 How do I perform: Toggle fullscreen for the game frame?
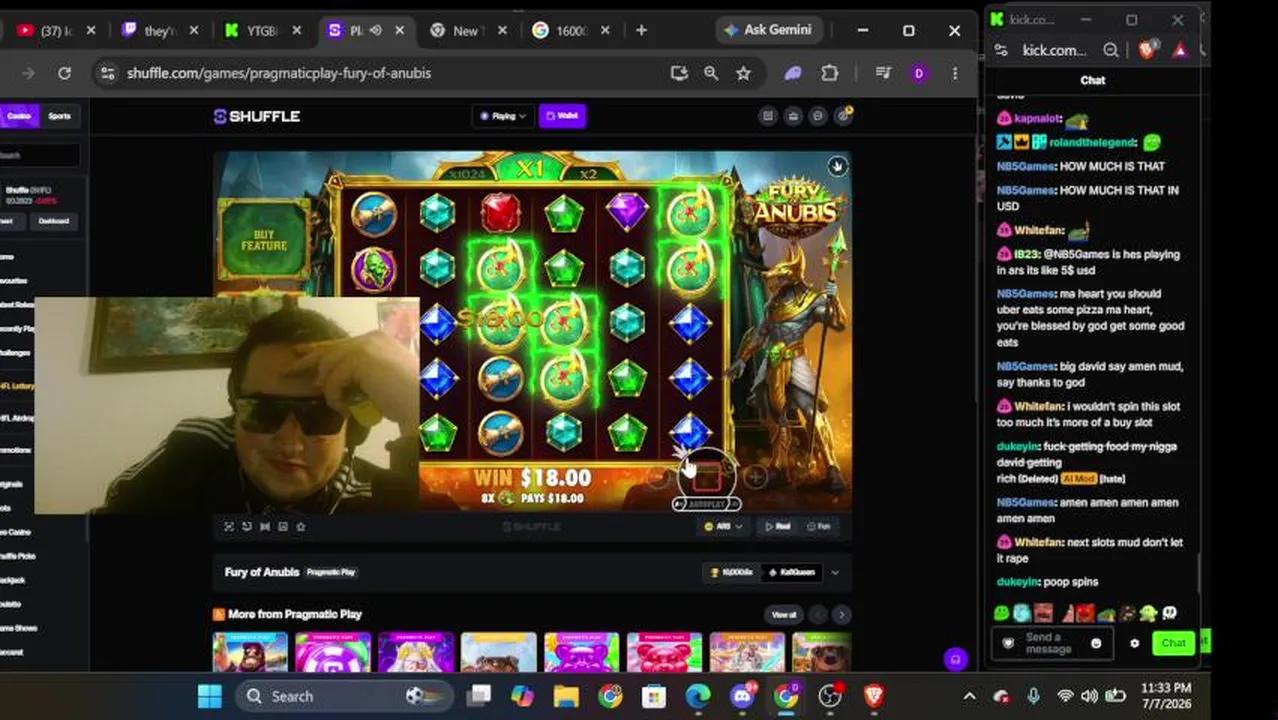tap(229, 526)
